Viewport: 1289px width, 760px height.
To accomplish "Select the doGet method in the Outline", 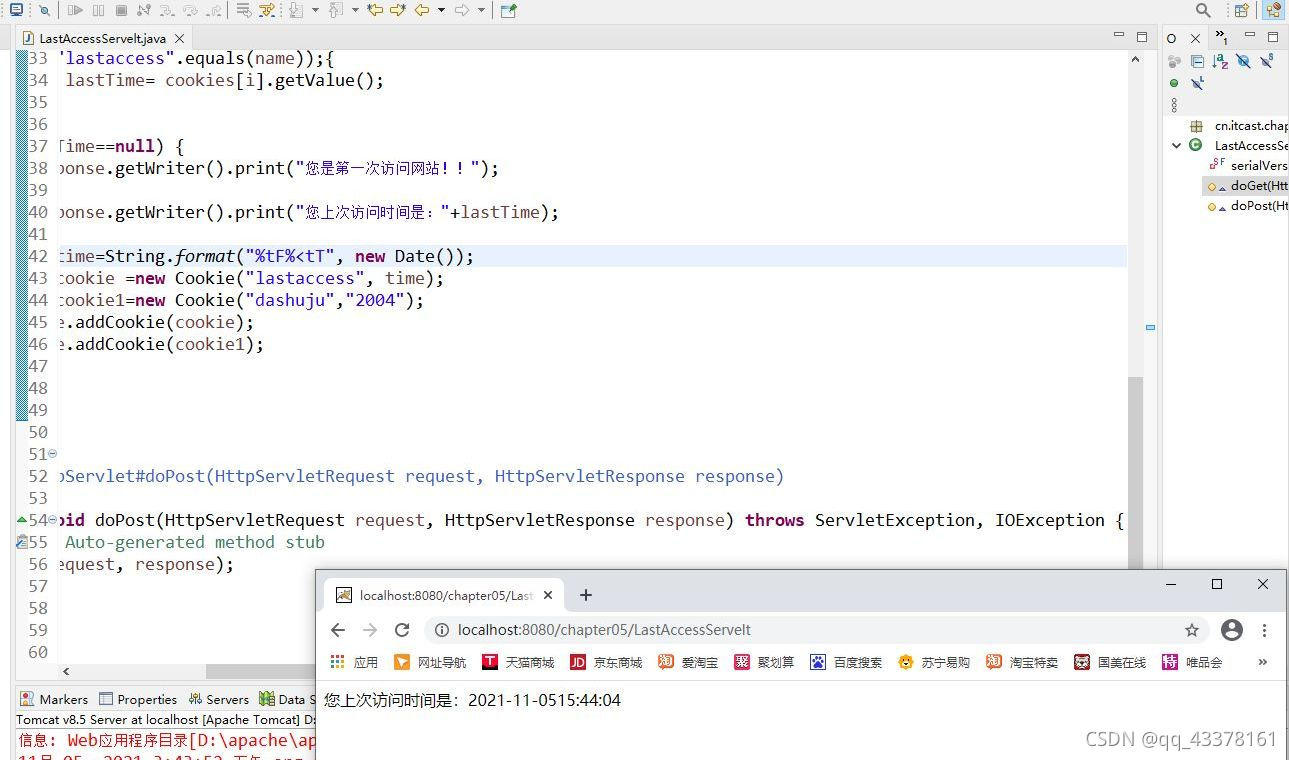I will tap(1256, 186).
